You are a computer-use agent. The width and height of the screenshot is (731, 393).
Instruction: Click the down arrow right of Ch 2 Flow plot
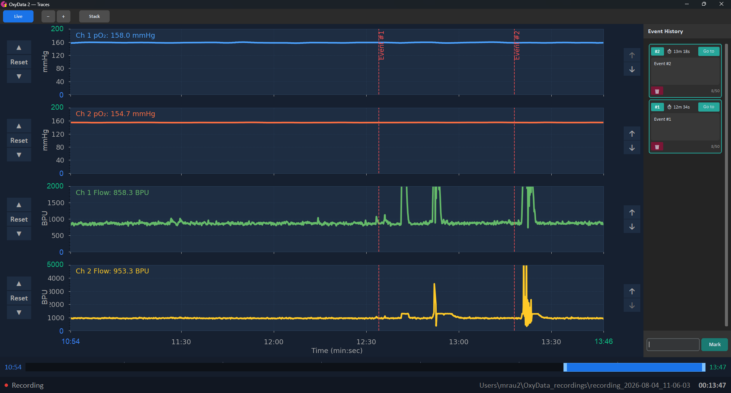click(x=632, y=305)
